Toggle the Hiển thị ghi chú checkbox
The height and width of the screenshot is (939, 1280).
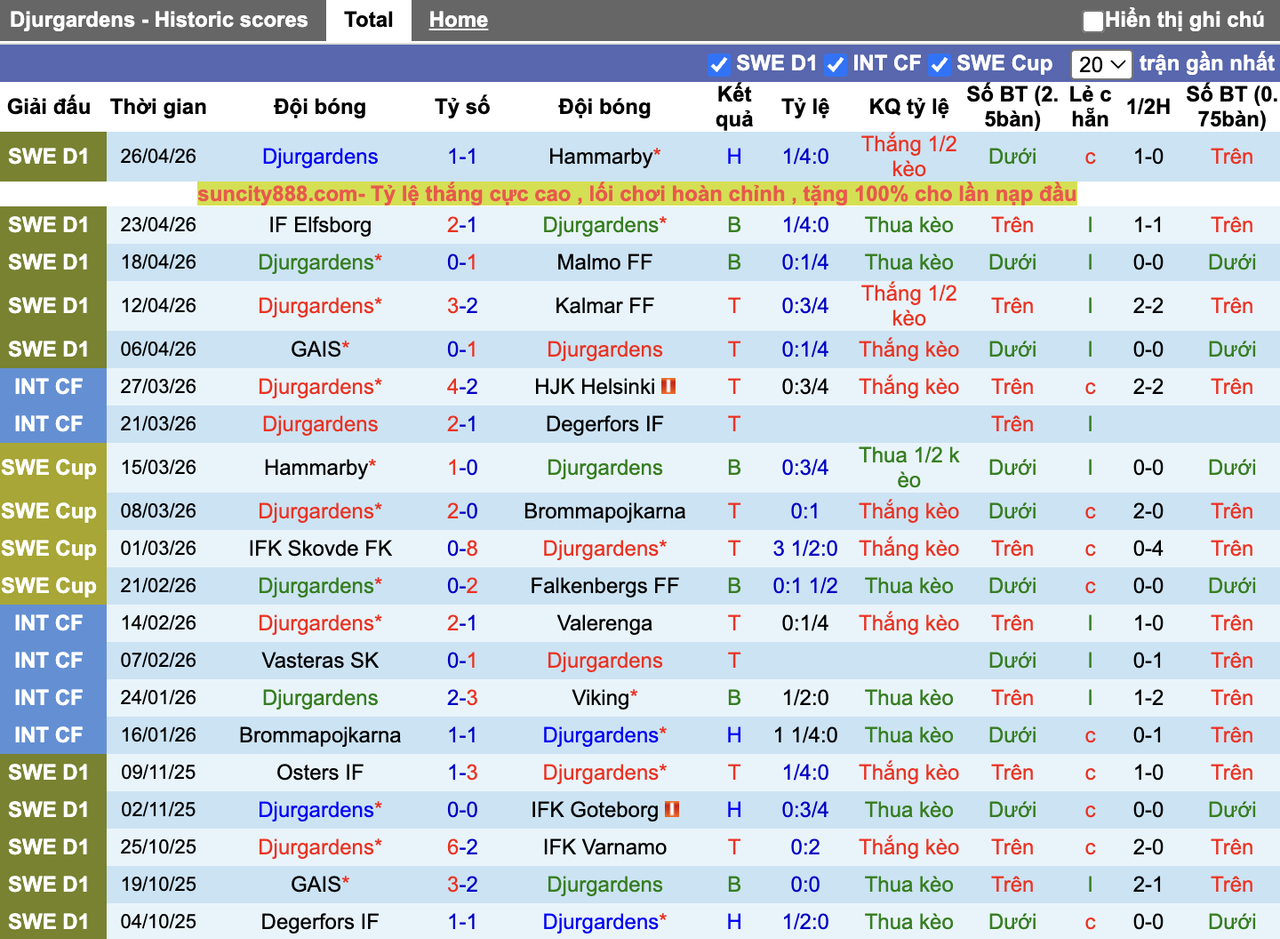pos(1093,21)
